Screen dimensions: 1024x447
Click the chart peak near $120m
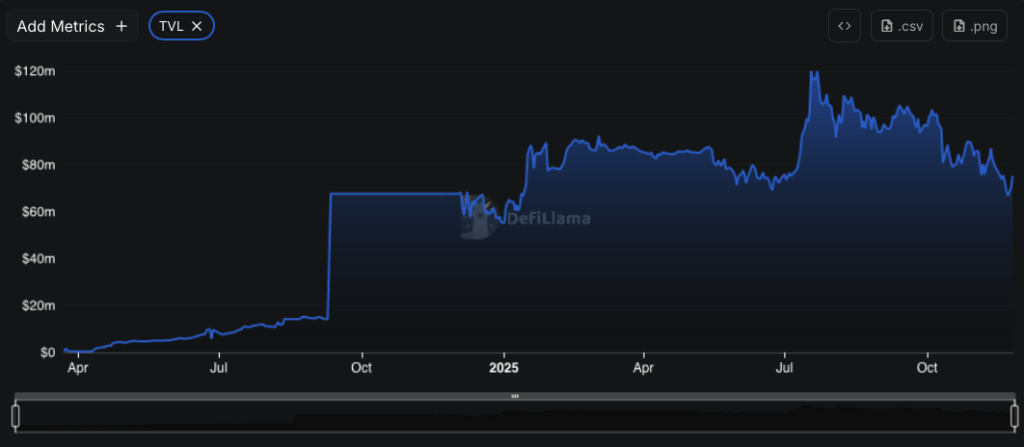coord(814,73)
